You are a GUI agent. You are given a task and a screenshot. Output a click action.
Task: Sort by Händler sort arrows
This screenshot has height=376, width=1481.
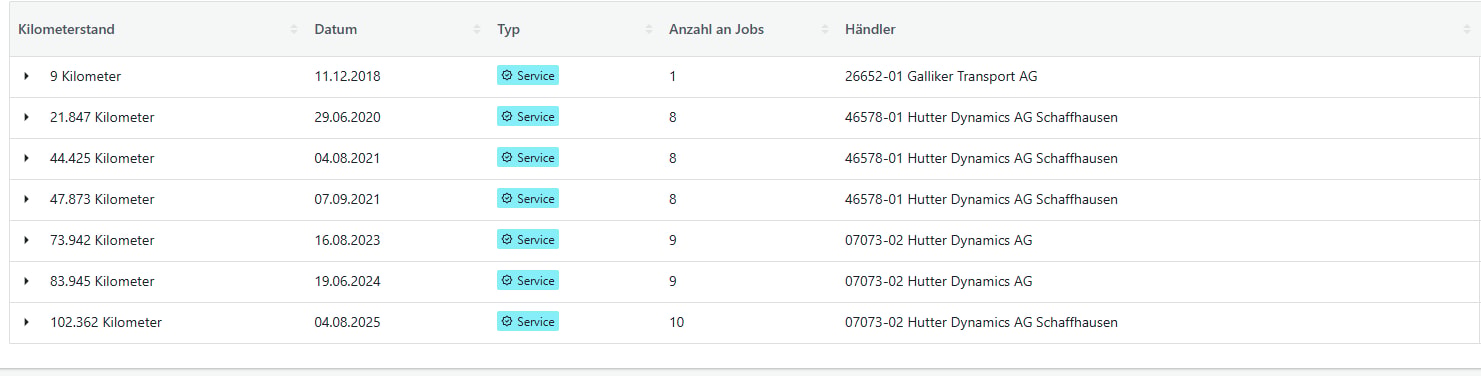click(x=1466, y=29)
